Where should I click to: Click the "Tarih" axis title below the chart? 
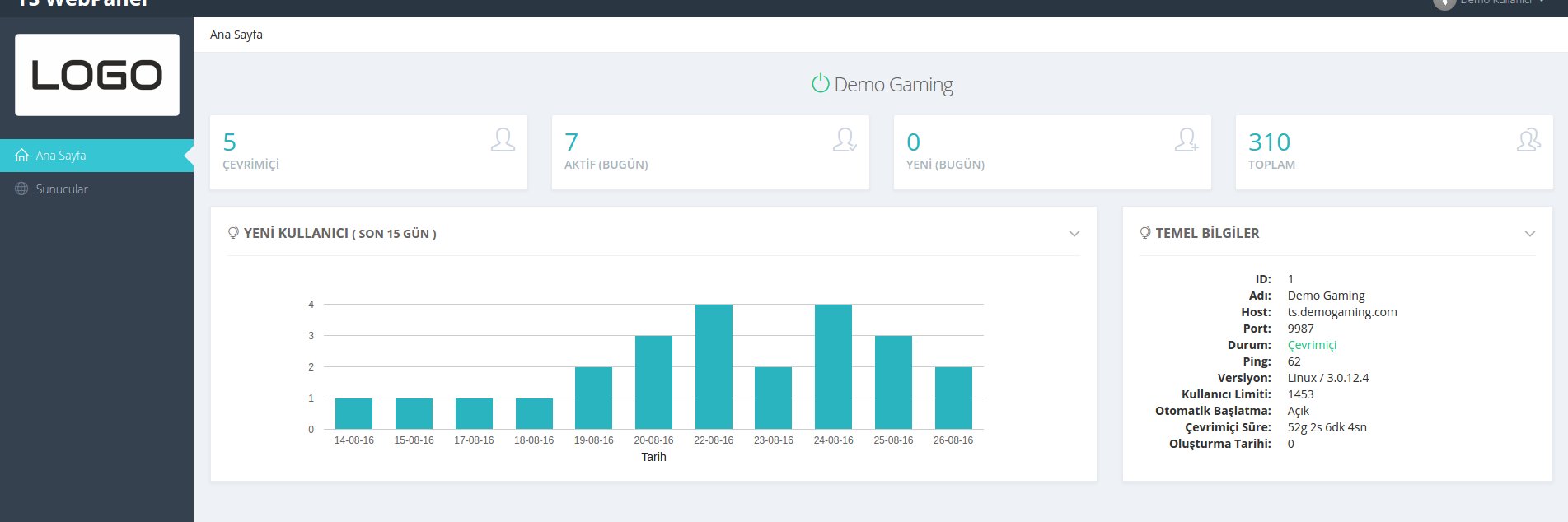click(654, 457)
